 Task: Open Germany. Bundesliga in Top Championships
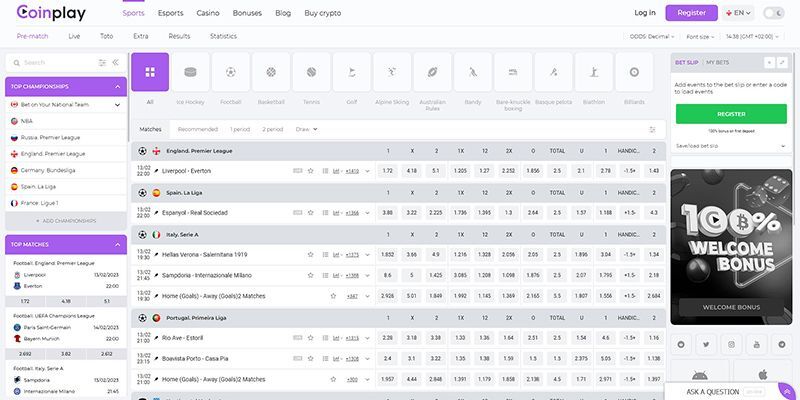66,170
